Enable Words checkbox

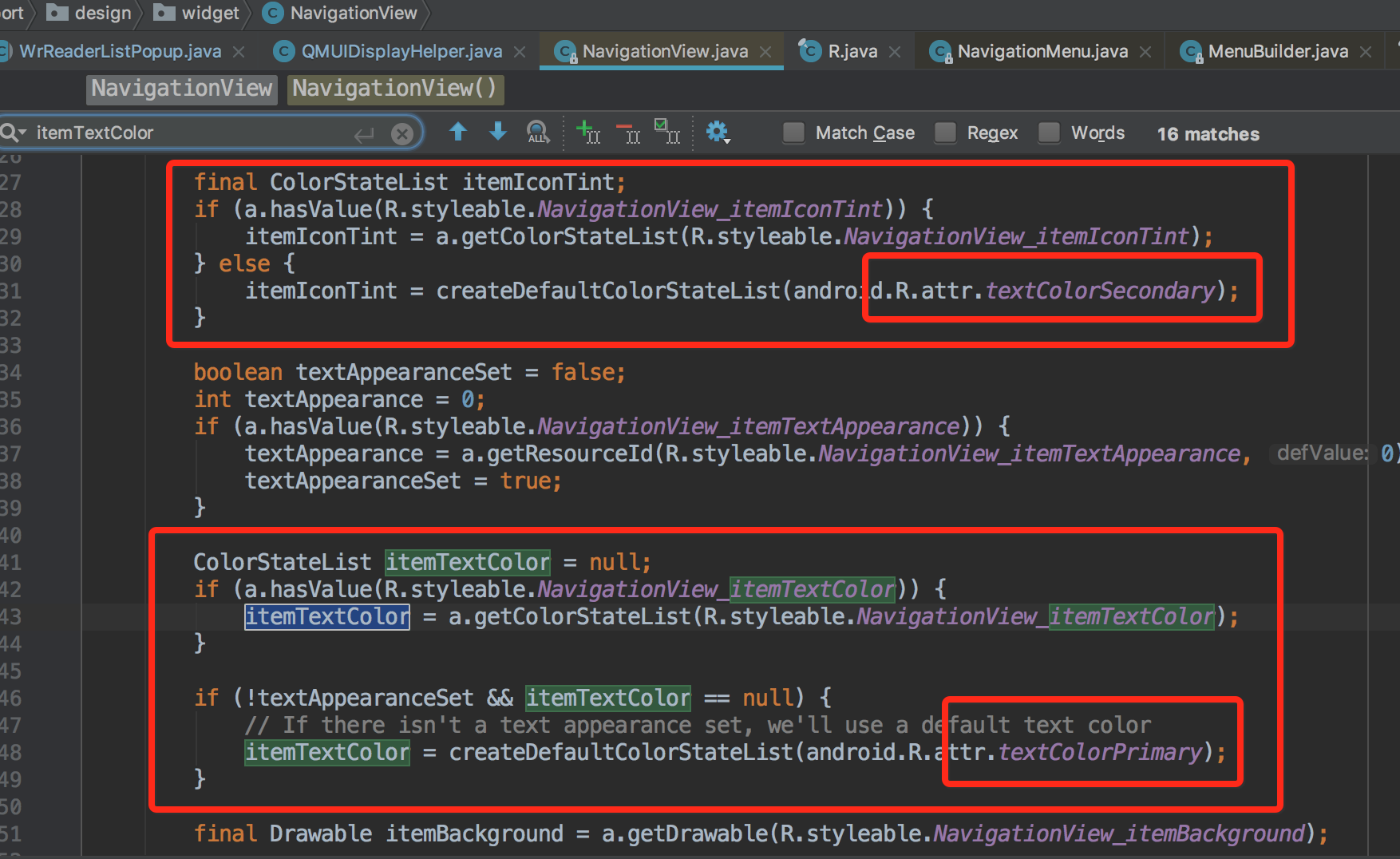pos(1048,133)
